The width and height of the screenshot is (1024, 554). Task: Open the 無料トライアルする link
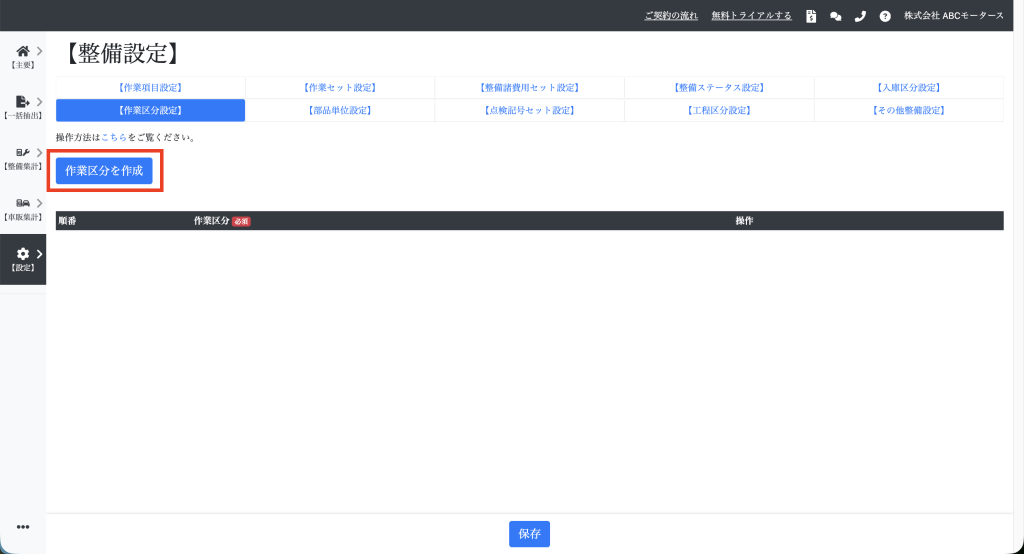coord(751,16)
